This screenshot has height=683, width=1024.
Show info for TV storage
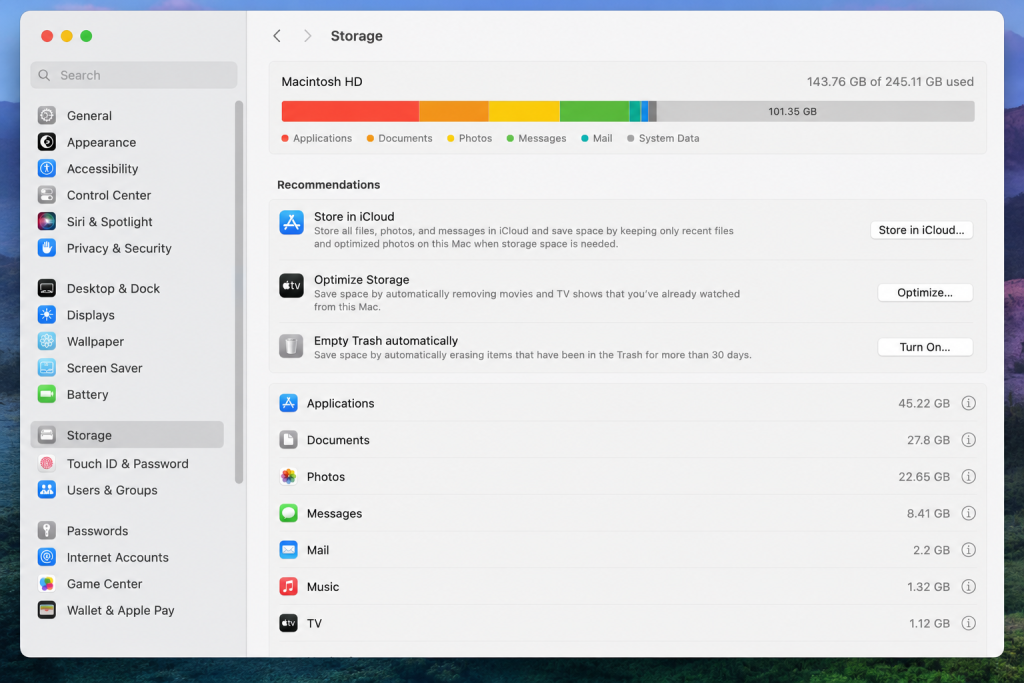(x=968, y=623)
